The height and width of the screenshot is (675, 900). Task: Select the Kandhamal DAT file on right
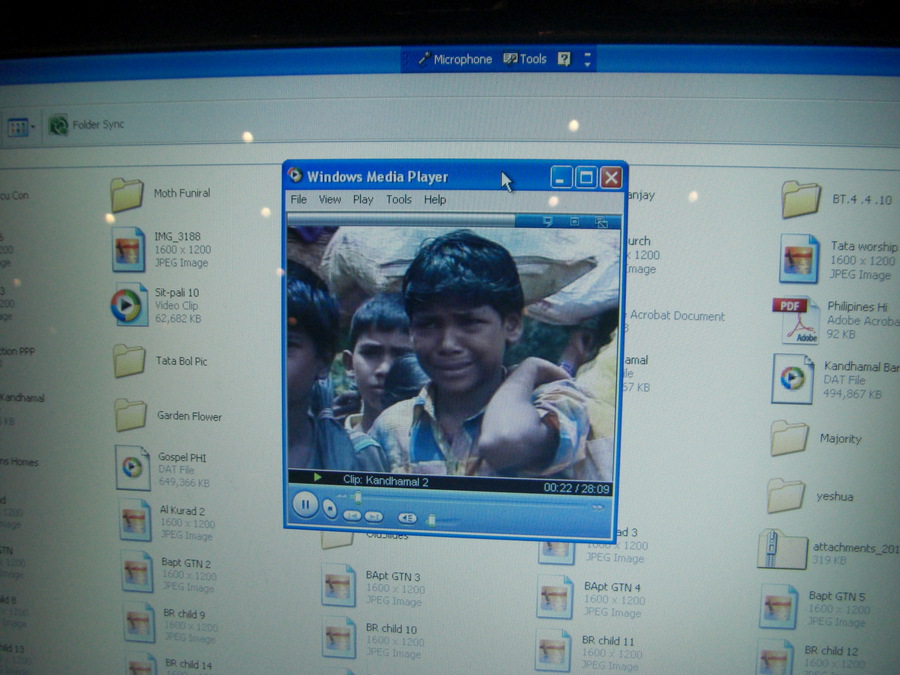coord(836,379)
